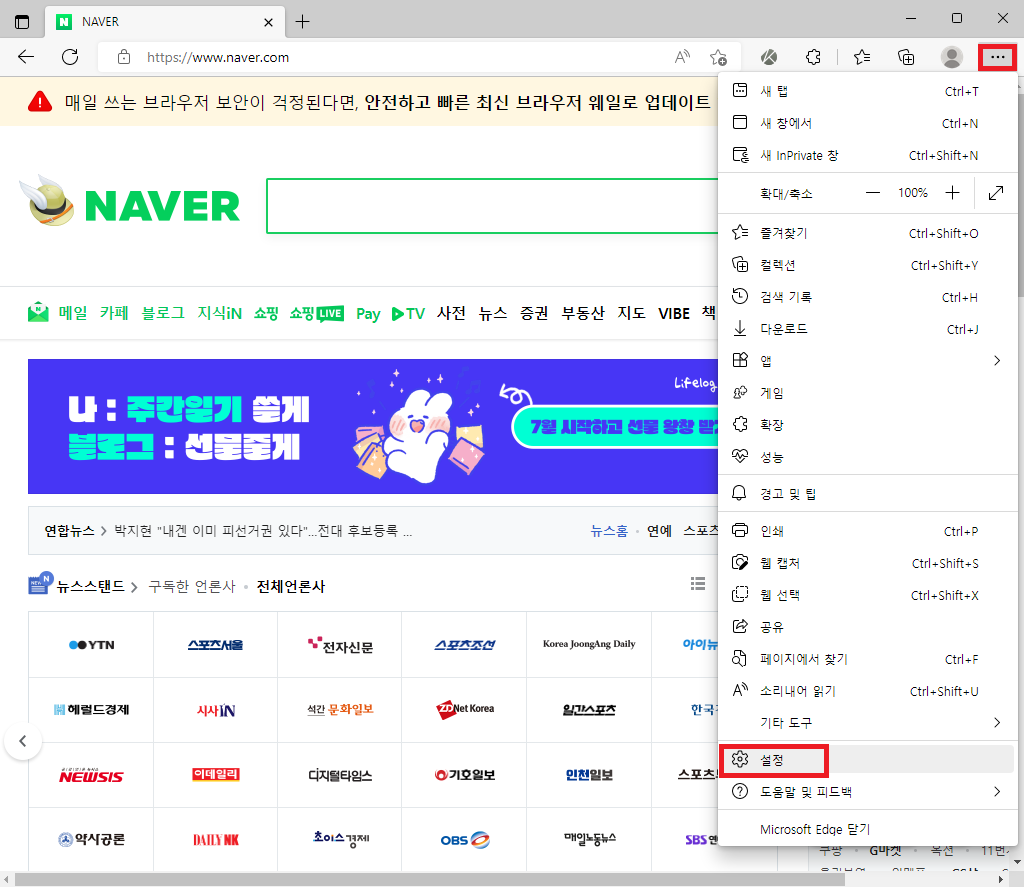1024x887 pixels.
Task: Select 전체언론사 tab
Action: point(291,586)
